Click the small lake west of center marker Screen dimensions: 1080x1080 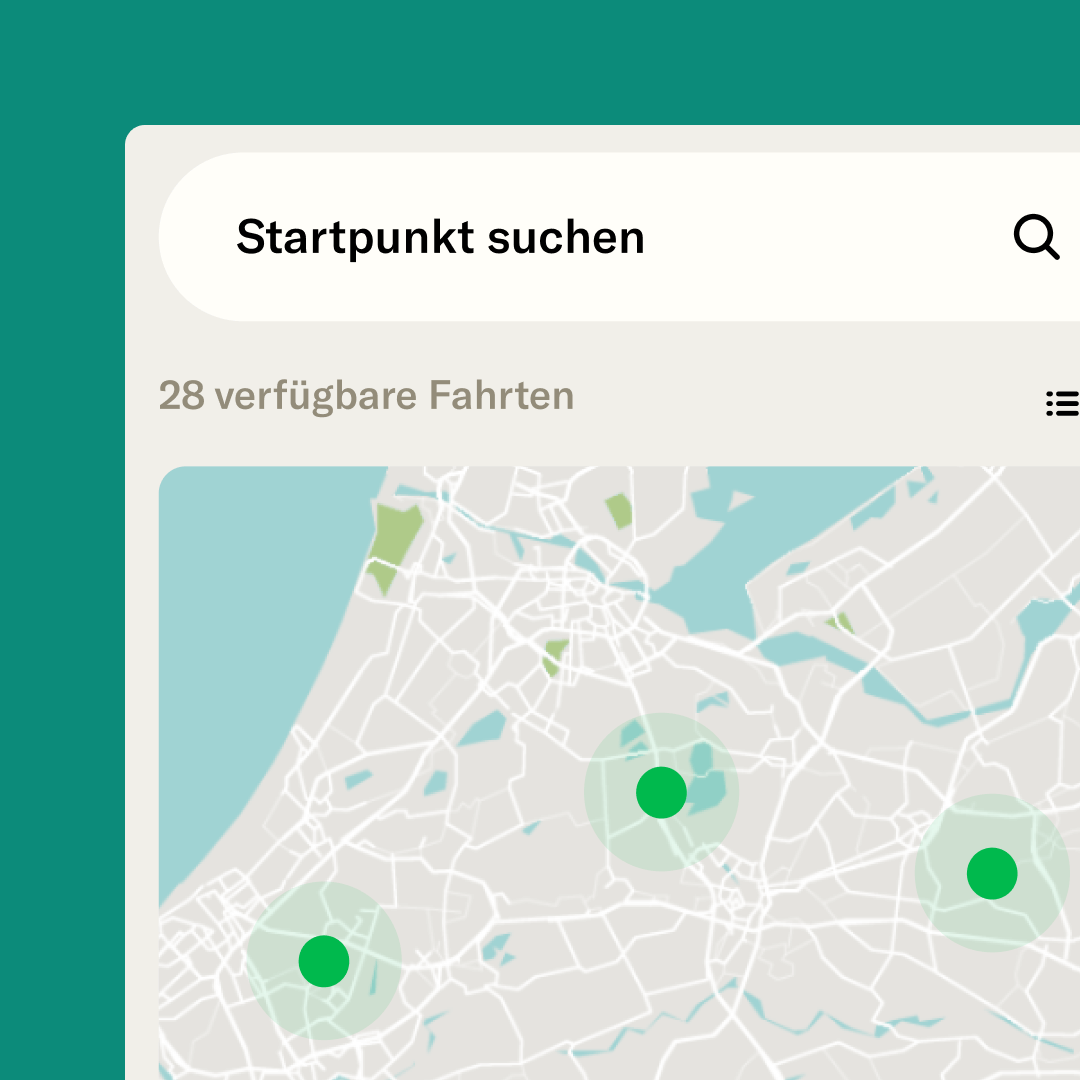pyautogui.click(x=482, y=728)
